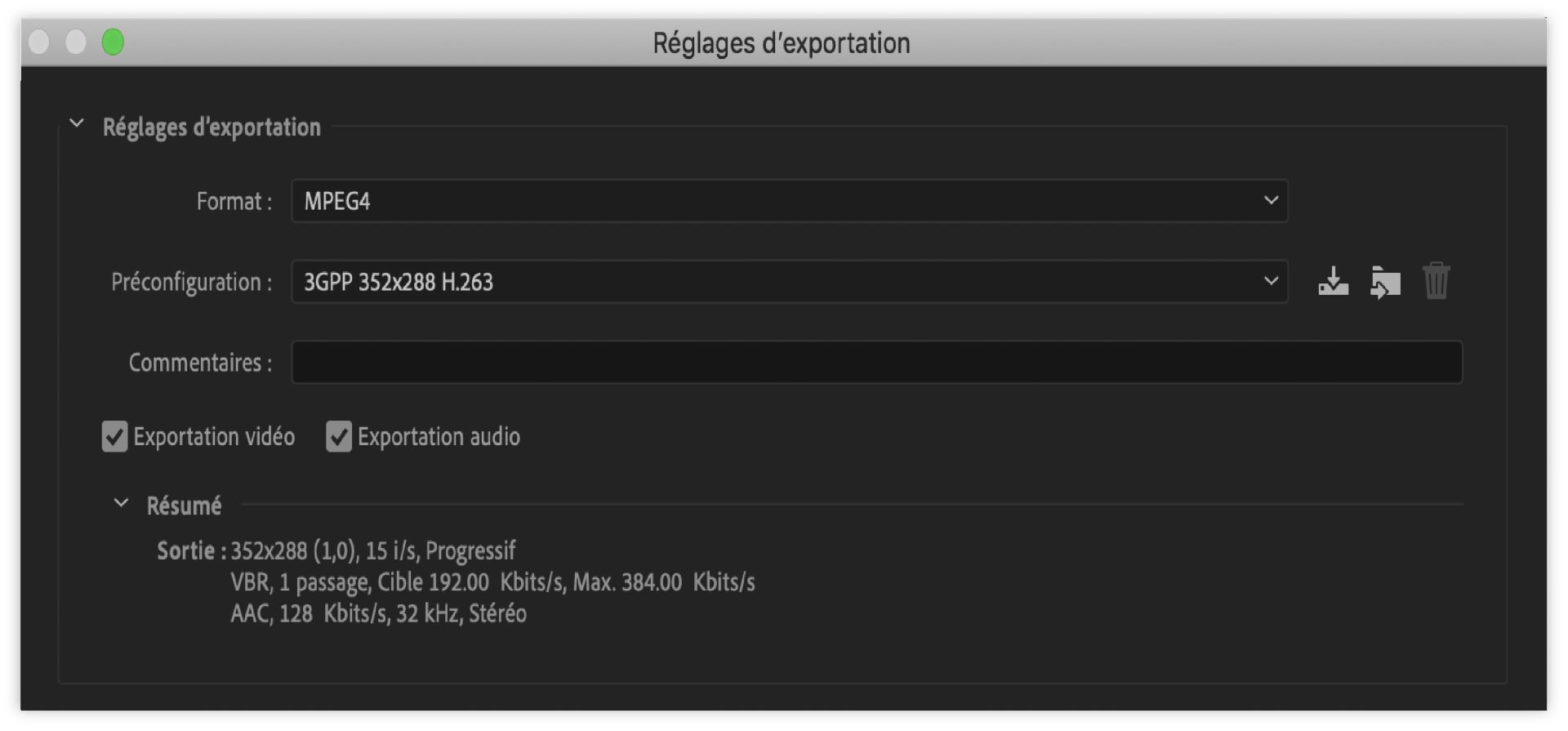Viewport: 1568px width, 731px height.
Task: Click the green zoom window button
Action: point(113,42)
